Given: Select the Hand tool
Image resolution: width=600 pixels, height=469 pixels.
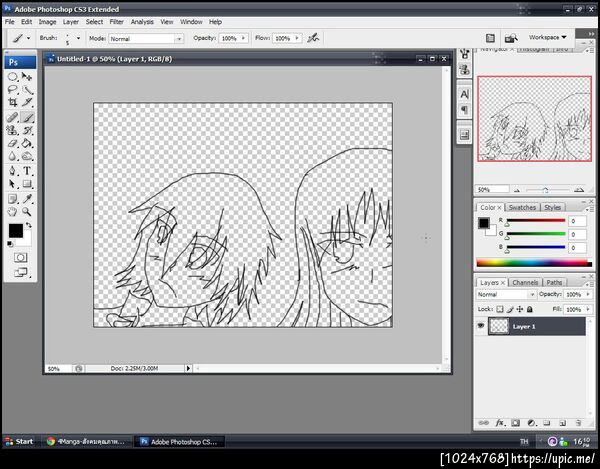Looking at the screenshot, I should pos(13,212).
